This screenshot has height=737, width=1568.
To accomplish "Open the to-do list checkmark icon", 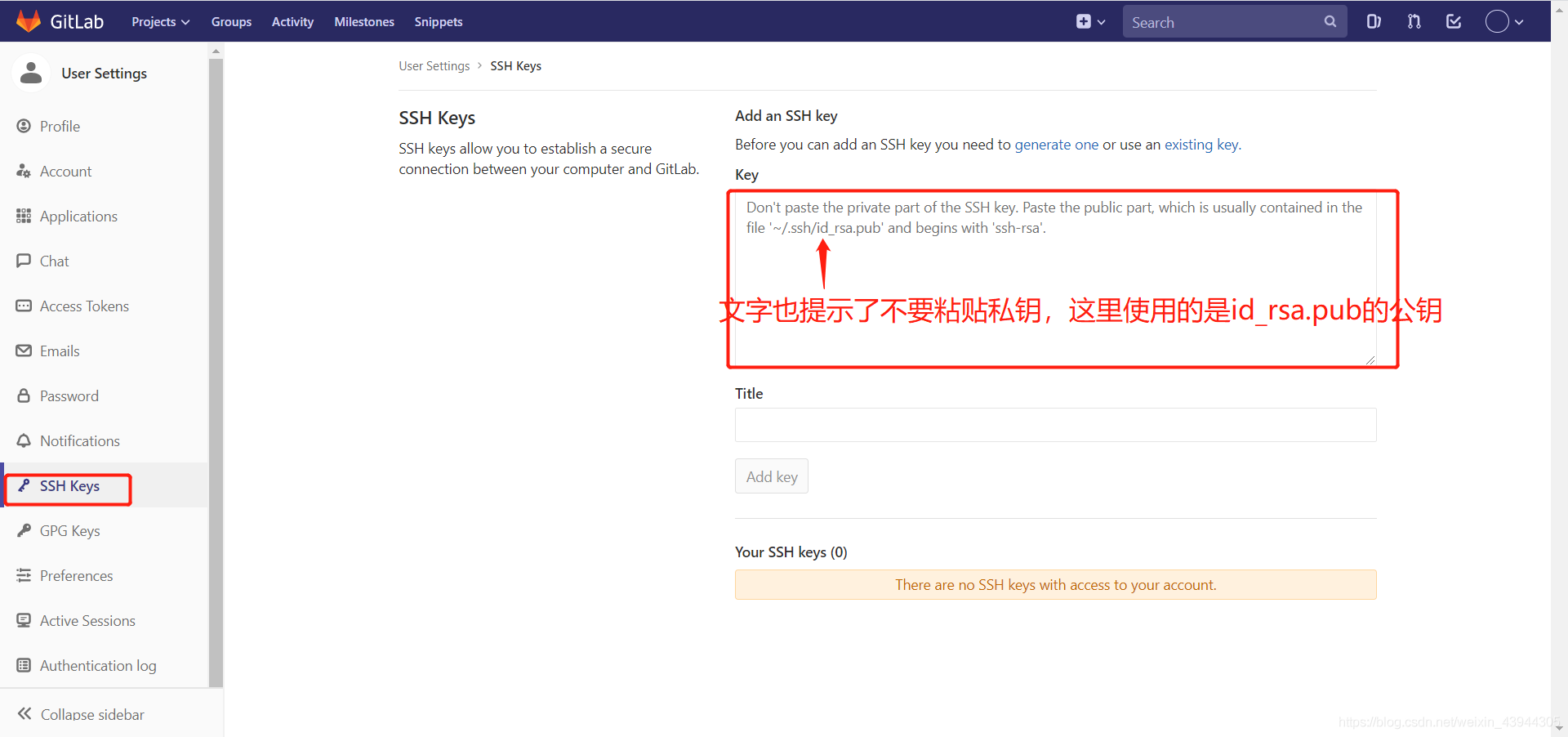I will pyautogui.click(x=1454, y=22).
